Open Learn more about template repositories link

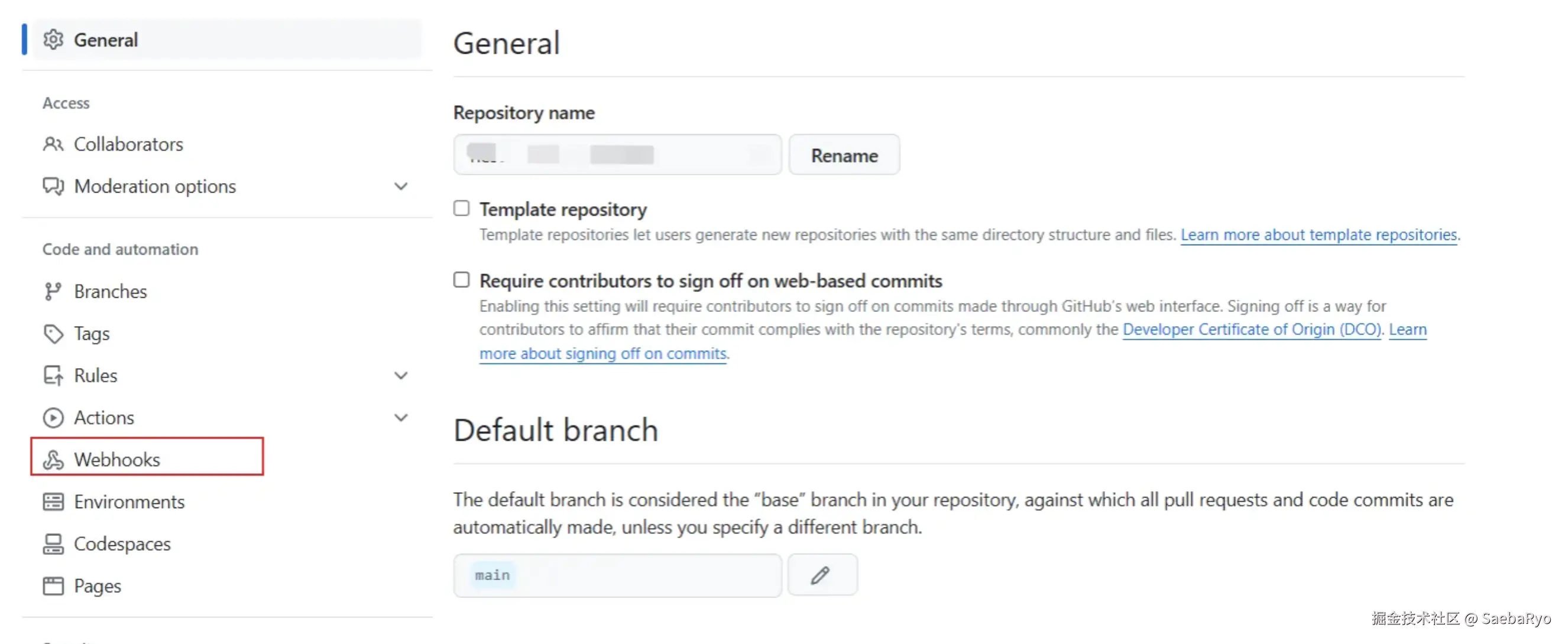click(1318, 235)
